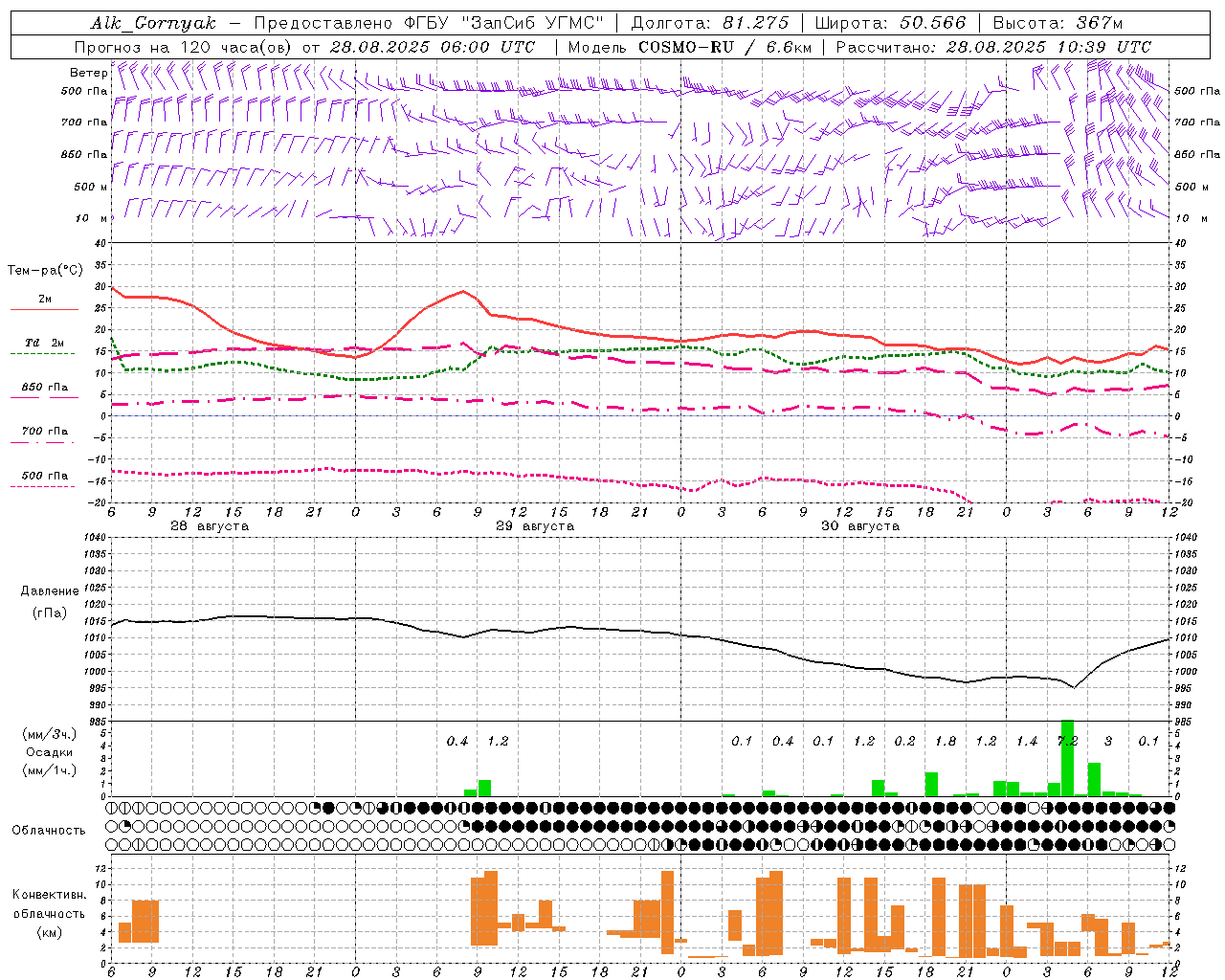Click the Давление pressure panel label

50,591
